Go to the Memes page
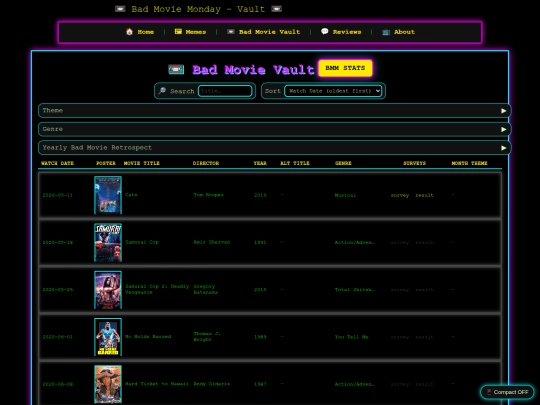Viewport: 540px width, 405px height. [x=190, y=32]
